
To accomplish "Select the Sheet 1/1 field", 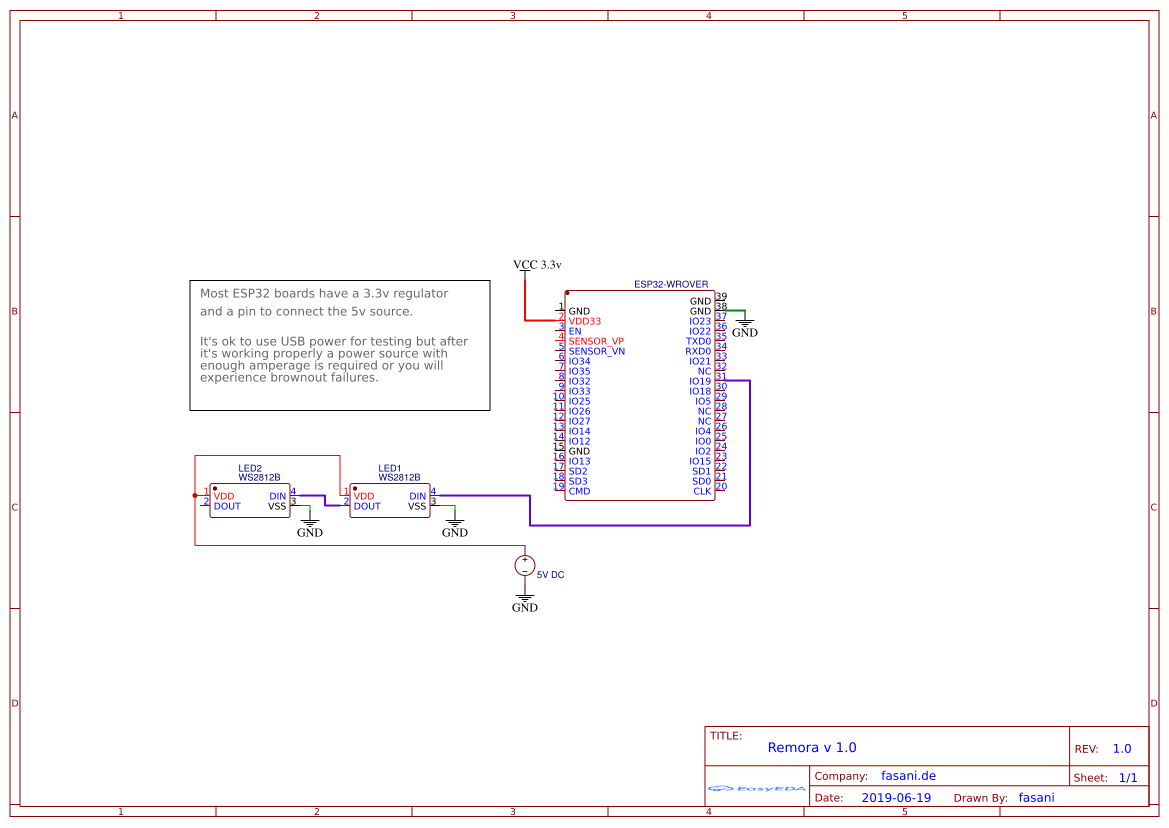I will (x=1127, y=777).
